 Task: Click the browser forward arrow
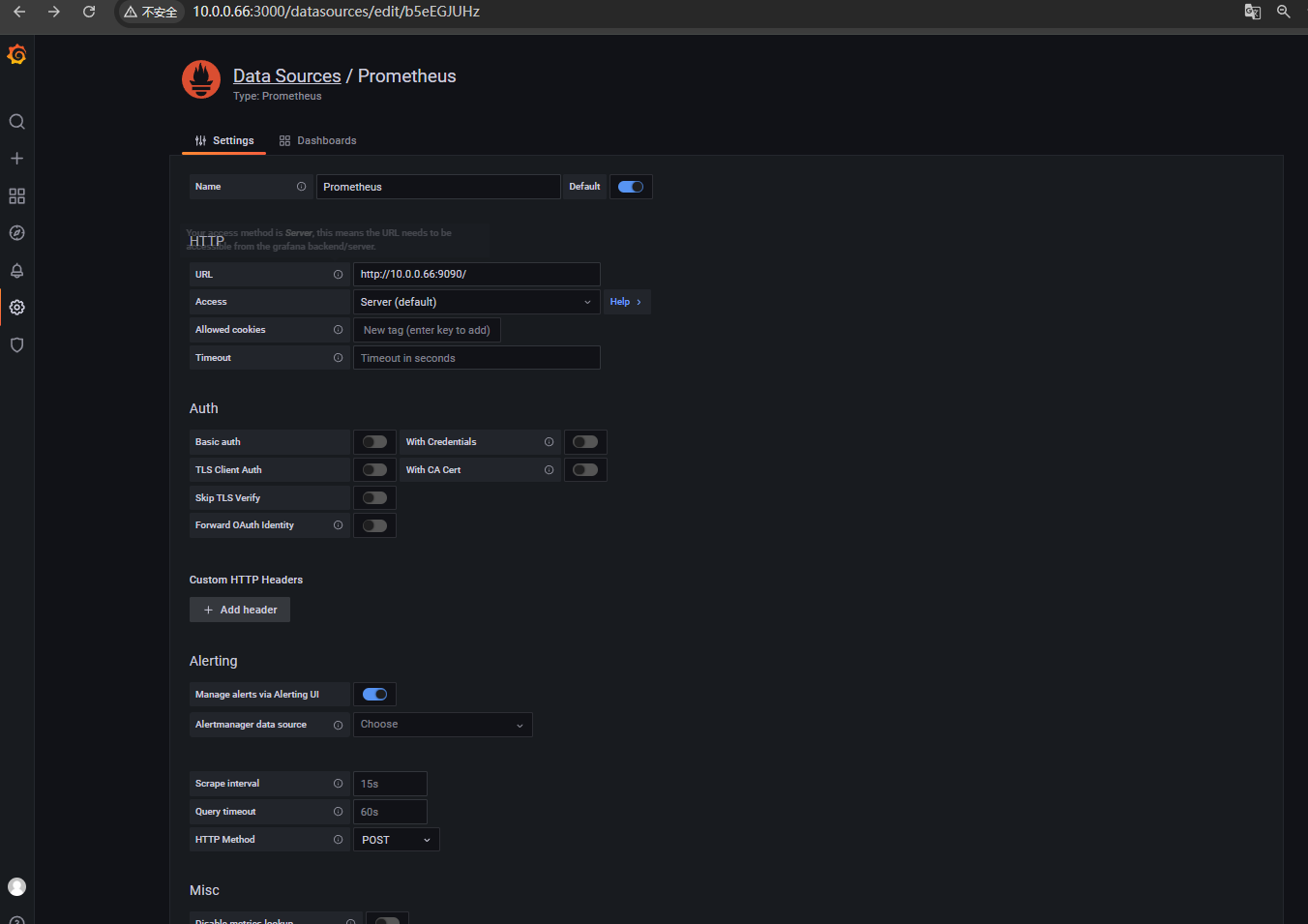coord(54,12)
